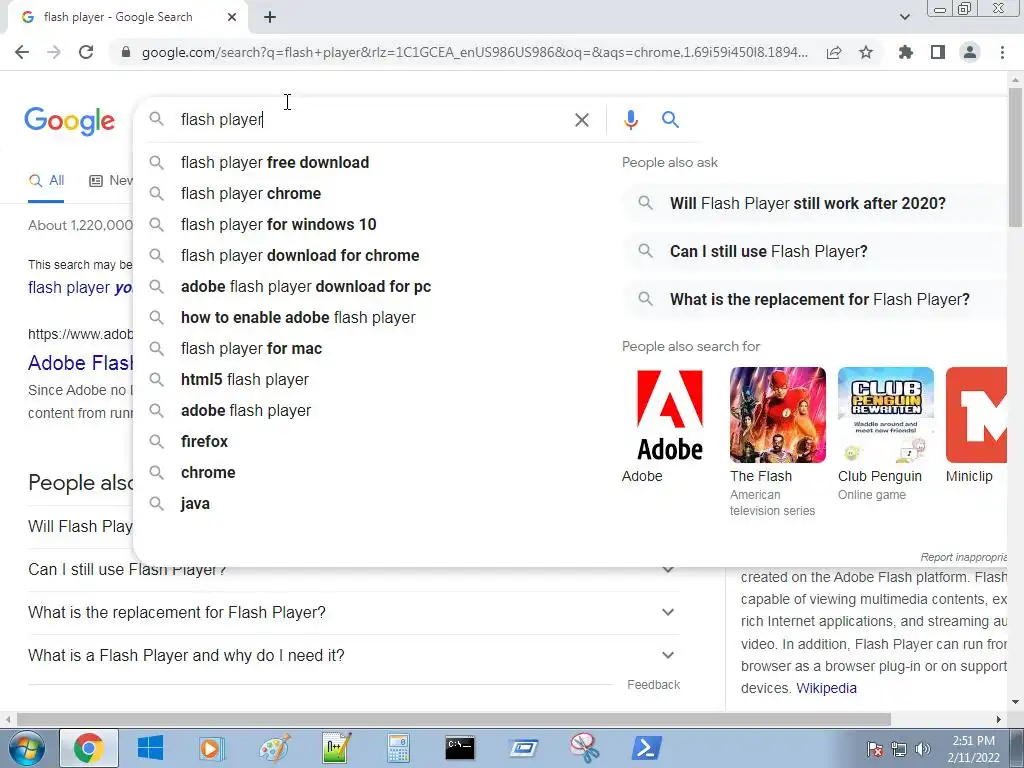Click 'Report inappropriate' link
This screenshot has height=768, width=1024.
point(963,557)
